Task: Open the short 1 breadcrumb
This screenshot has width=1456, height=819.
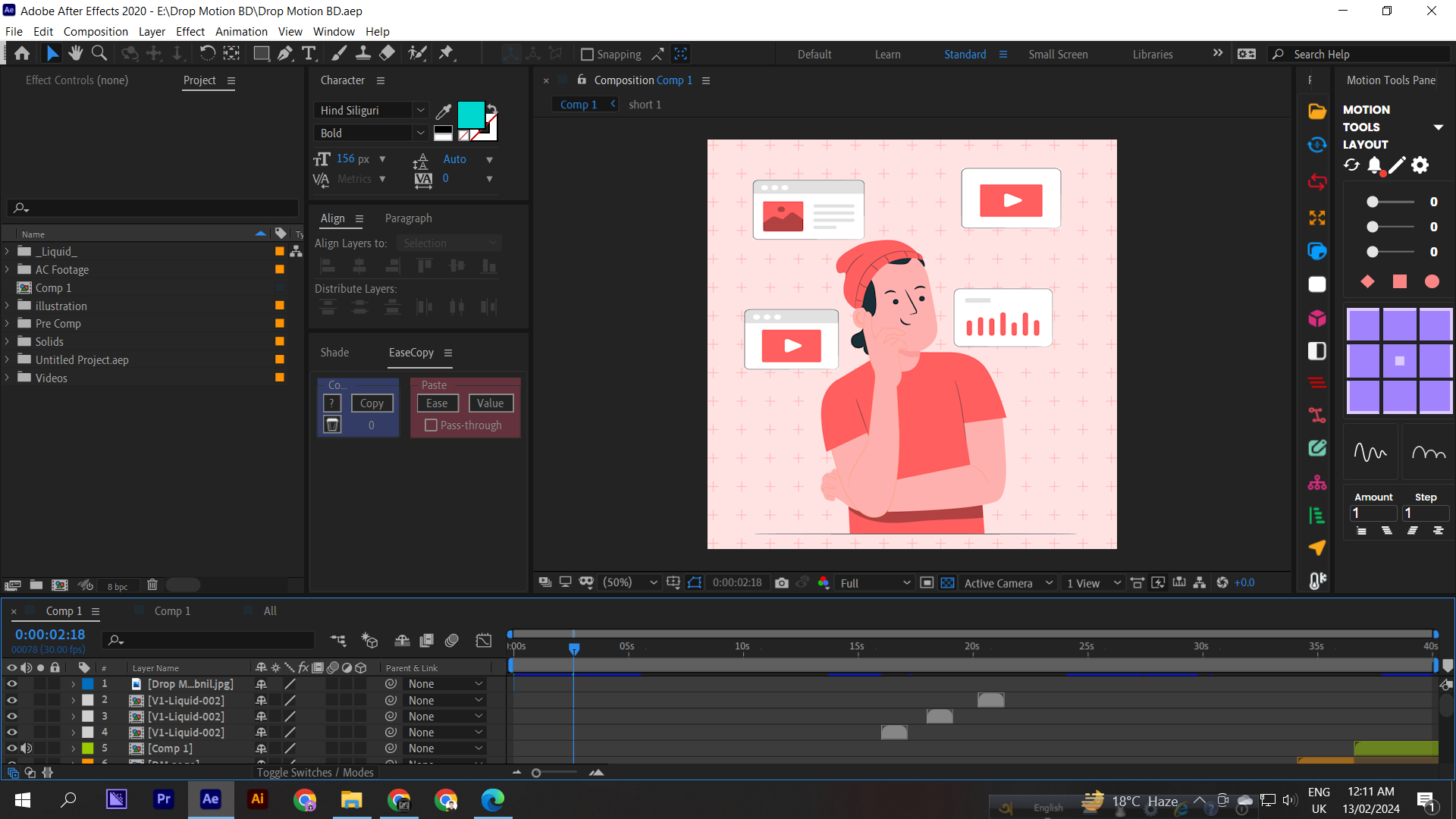Action: 645,105
